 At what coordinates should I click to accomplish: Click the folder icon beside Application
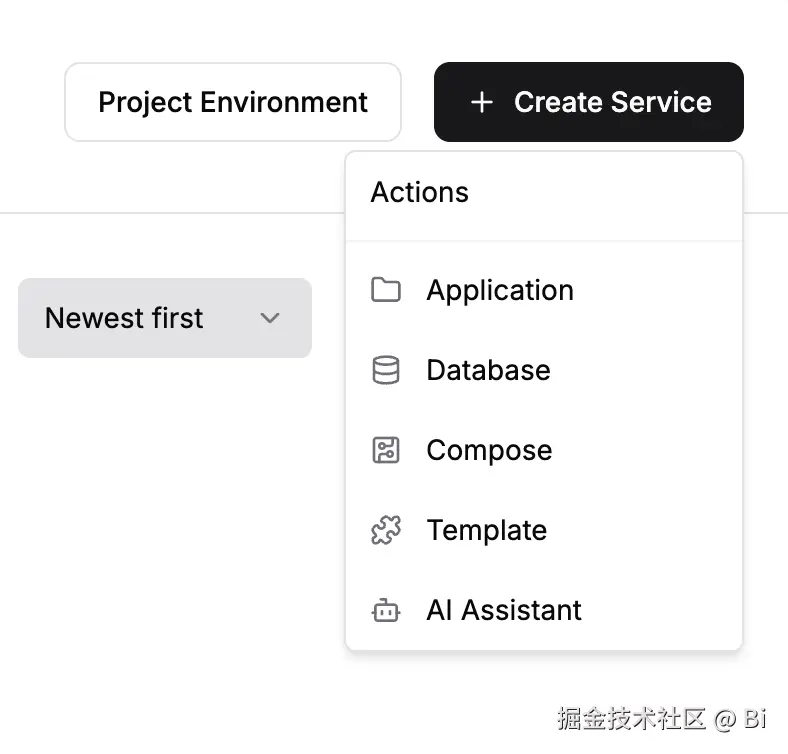pos(386,290)
